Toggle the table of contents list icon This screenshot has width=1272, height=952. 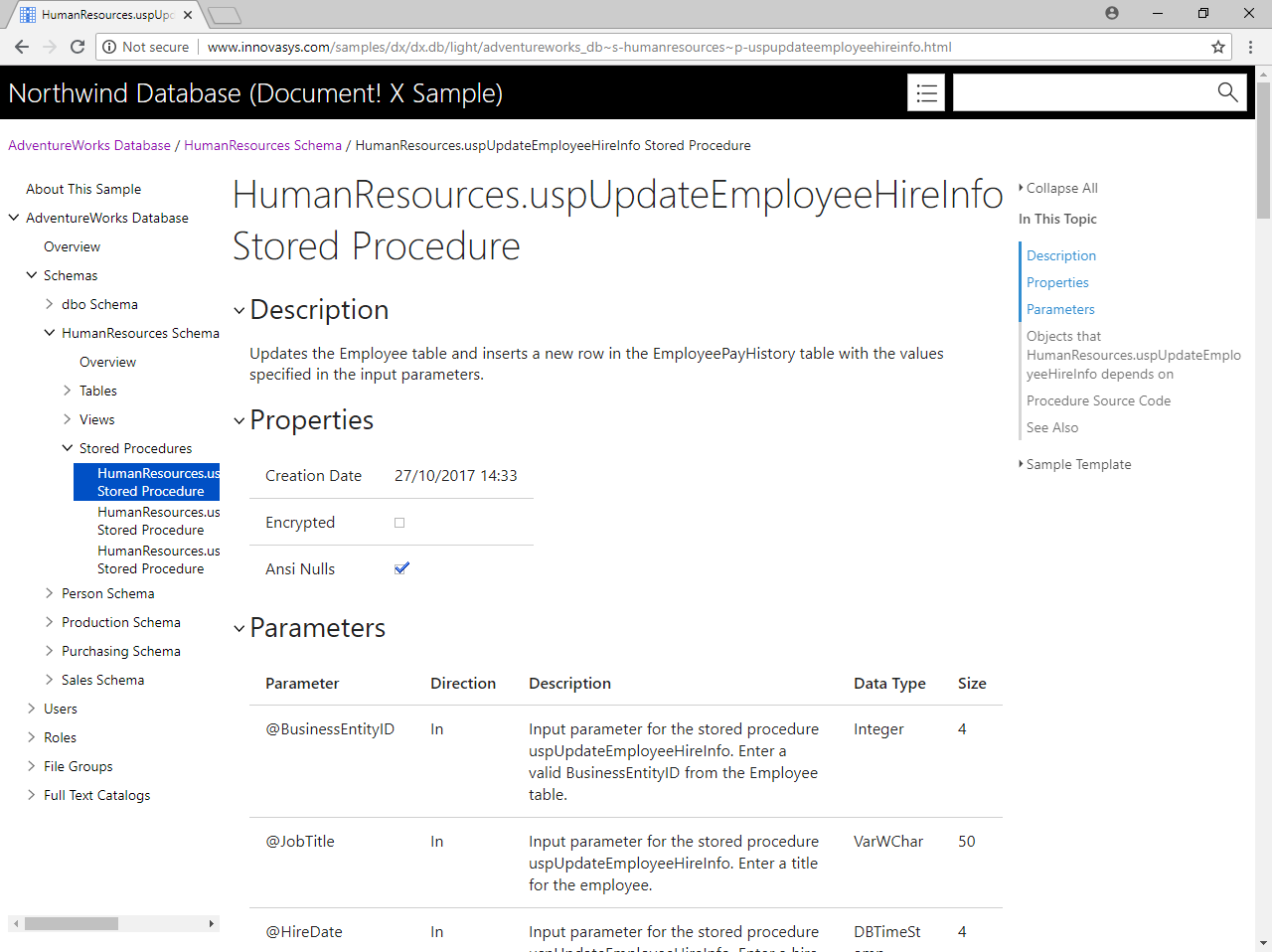[926, 92]
